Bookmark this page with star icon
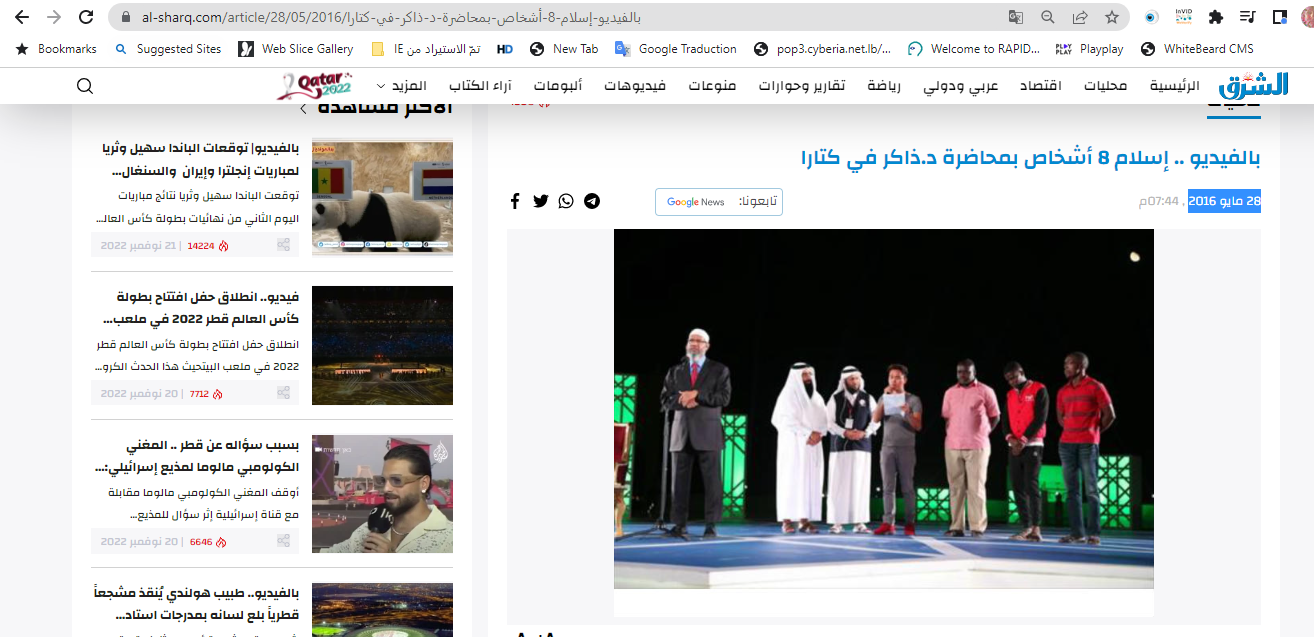 pos(1111,17)
